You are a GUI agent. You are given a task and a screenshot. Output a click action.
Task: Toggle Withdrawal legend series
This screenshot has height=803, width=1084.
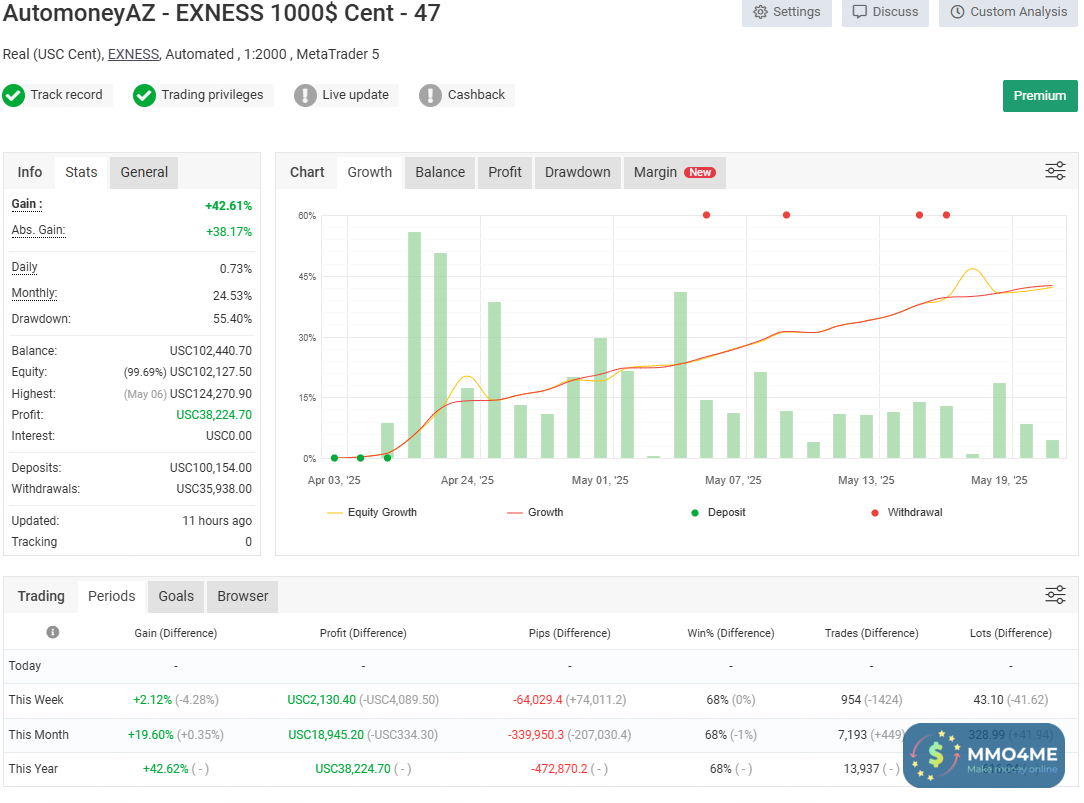(906, 512)
